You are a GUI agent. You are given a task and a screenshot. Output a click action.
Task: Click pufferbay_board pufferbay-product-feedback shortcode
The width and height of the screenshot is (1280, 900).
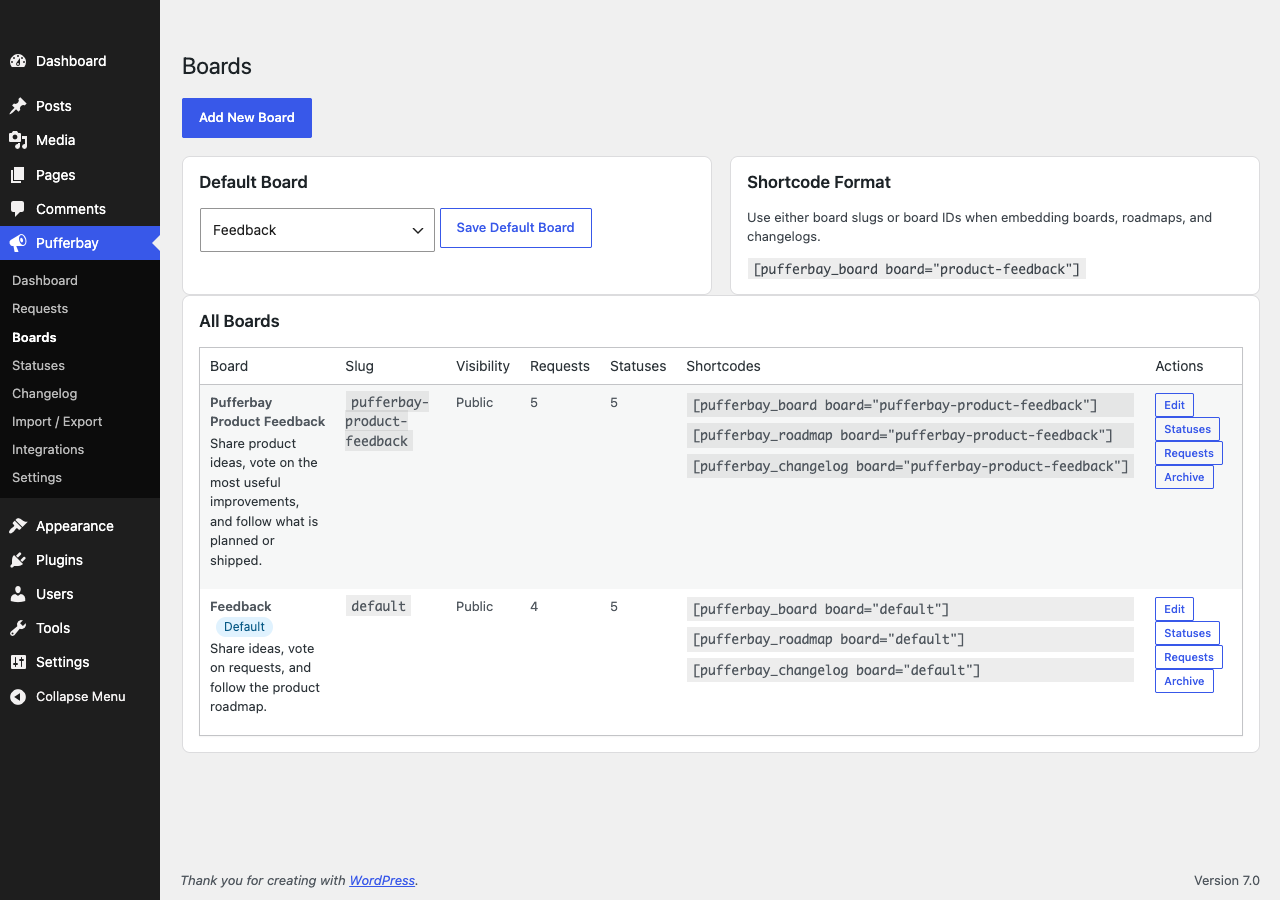click(910, 405)
